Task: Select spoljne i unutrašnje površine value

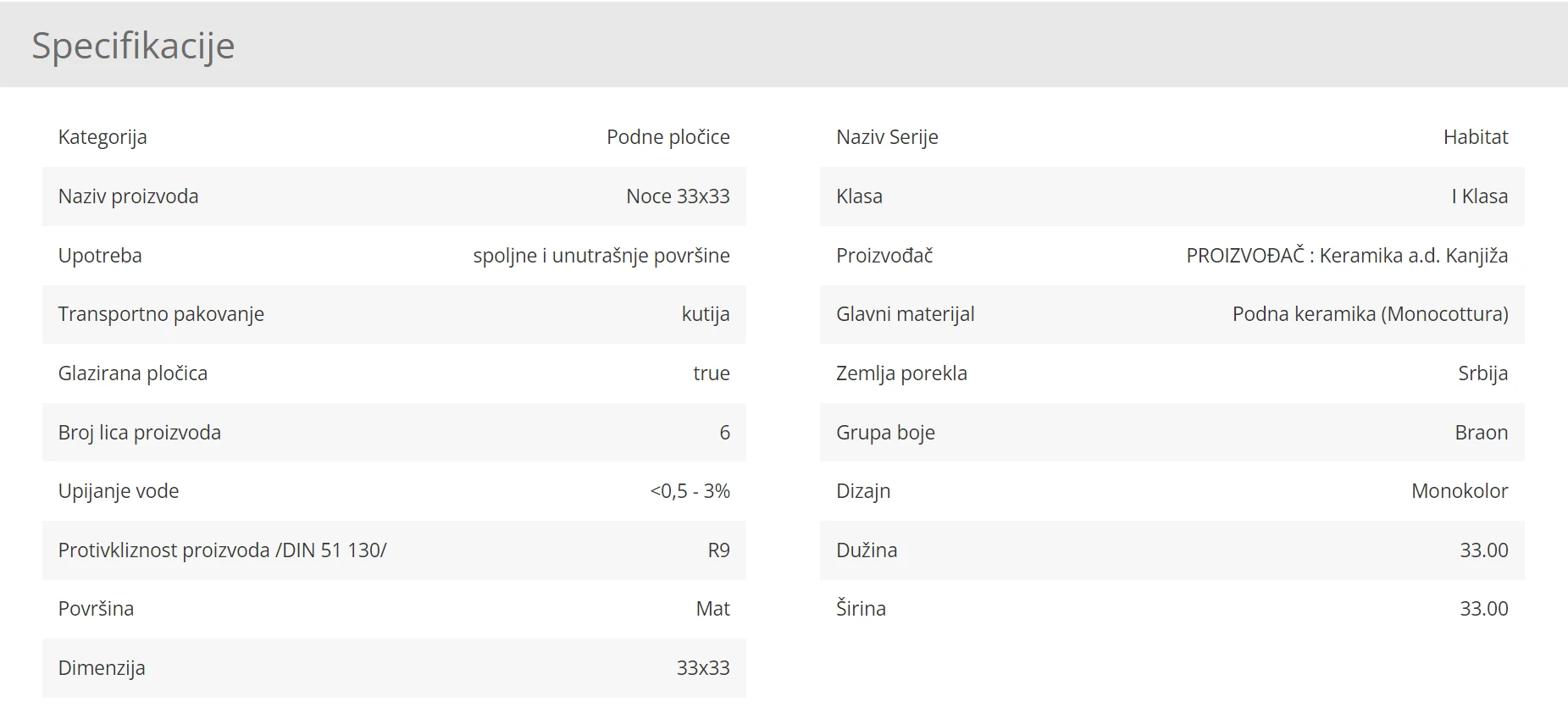Action: click(601, 256)
